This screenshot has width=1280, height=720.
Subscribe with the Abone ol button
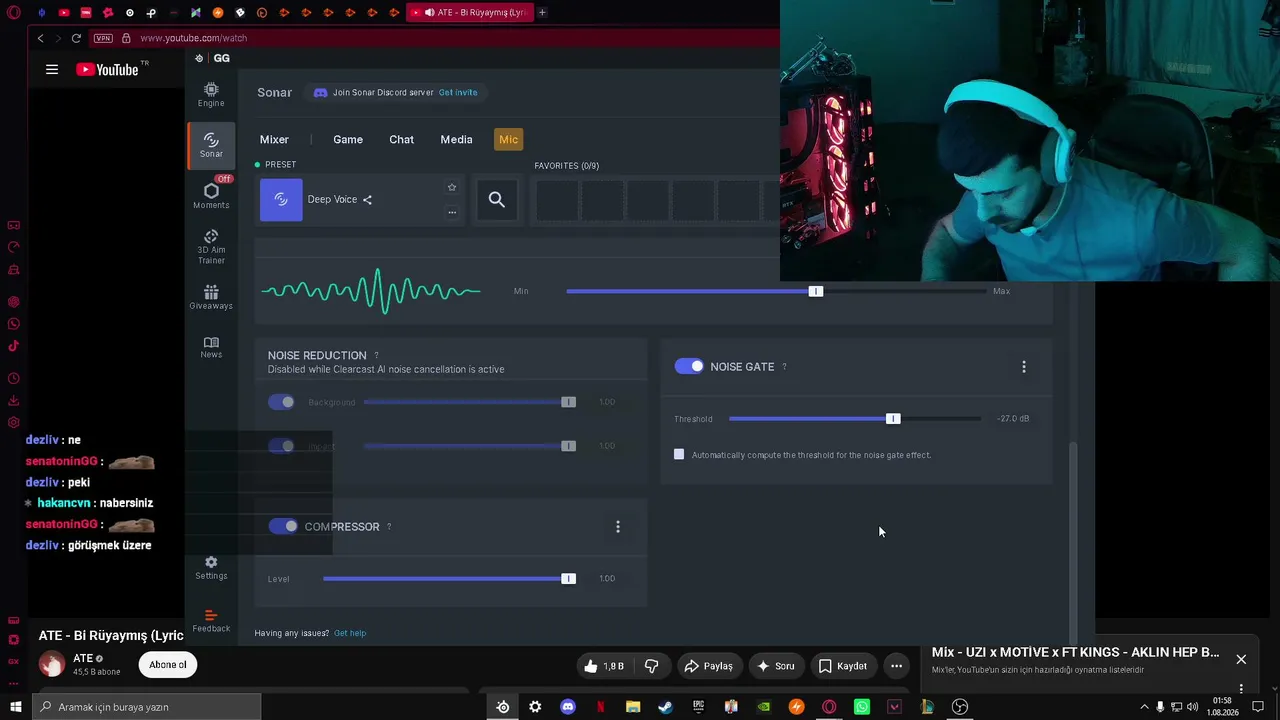(168, 665)
